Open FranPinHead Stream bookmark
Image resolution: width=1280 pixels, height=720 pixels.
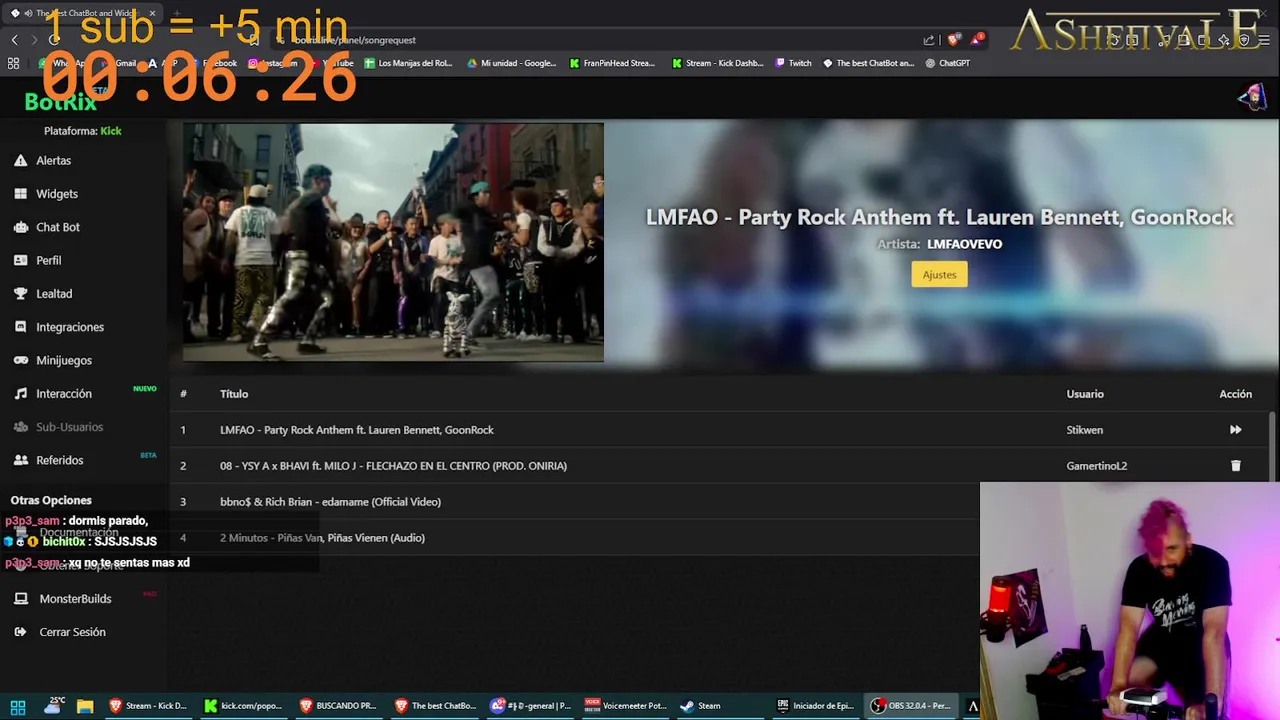pyautogui.click(x=612, y=63)
